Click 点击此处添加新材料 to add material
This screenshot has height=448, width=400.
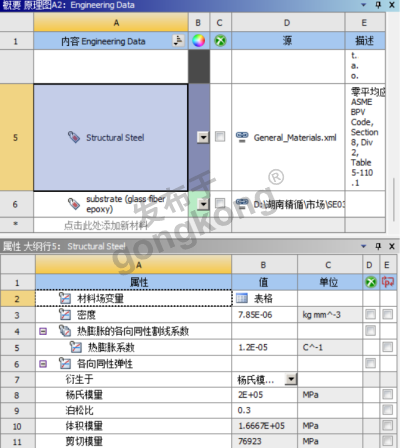coord(106,226)
